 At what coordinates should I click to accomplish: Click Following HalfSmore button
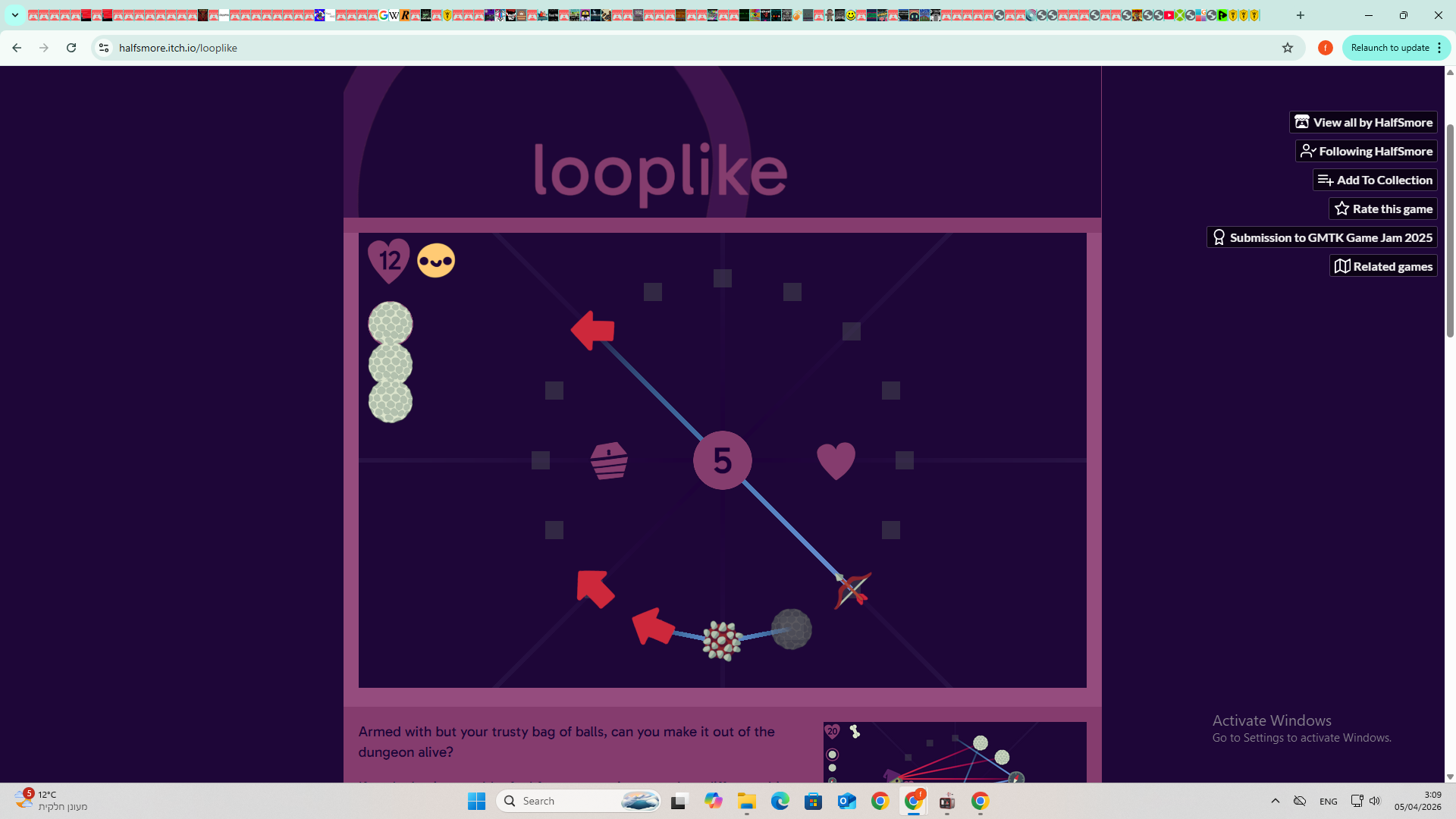pos(1367,151)
